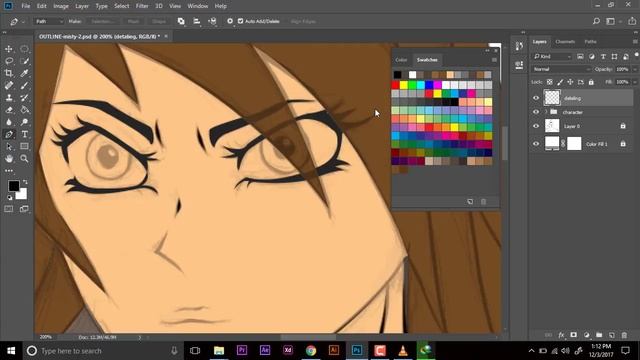640x360 pixels.
Task: Select the Lasso tool
Action: pos(9,61)
